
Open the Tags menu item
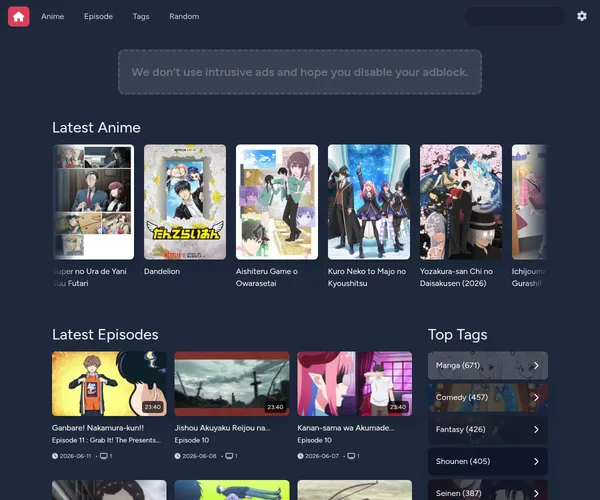click(141, 16)
